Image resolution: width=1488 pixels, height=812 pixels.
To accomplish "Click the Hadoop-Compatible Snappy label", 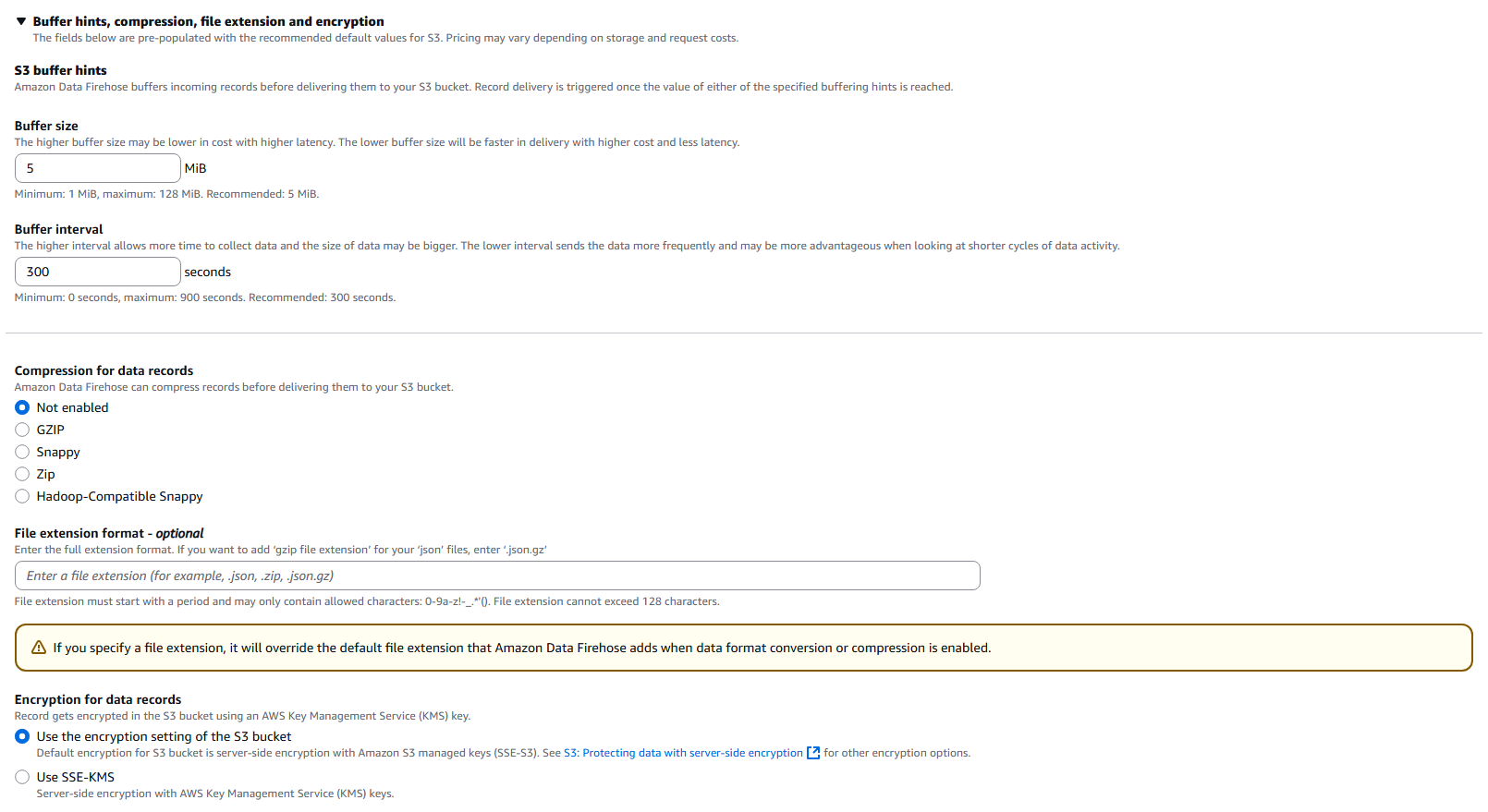I will [119, 496].
